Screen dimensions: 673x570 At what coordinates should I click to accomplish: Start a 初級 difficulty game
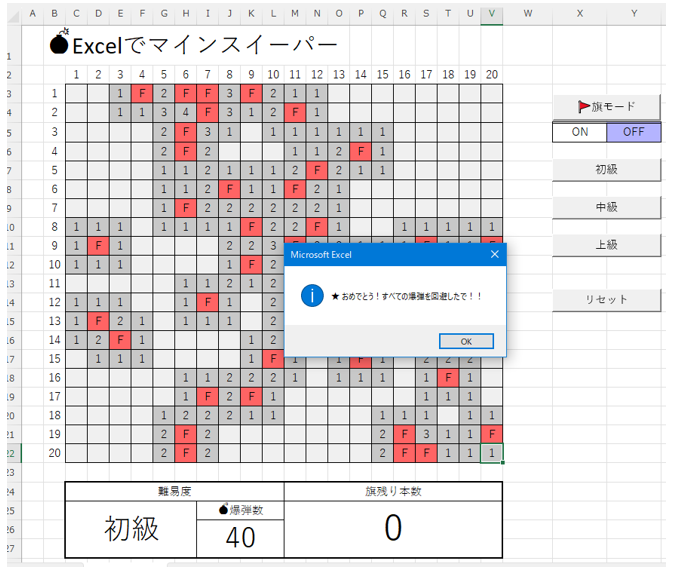click(x=606, y=170)
